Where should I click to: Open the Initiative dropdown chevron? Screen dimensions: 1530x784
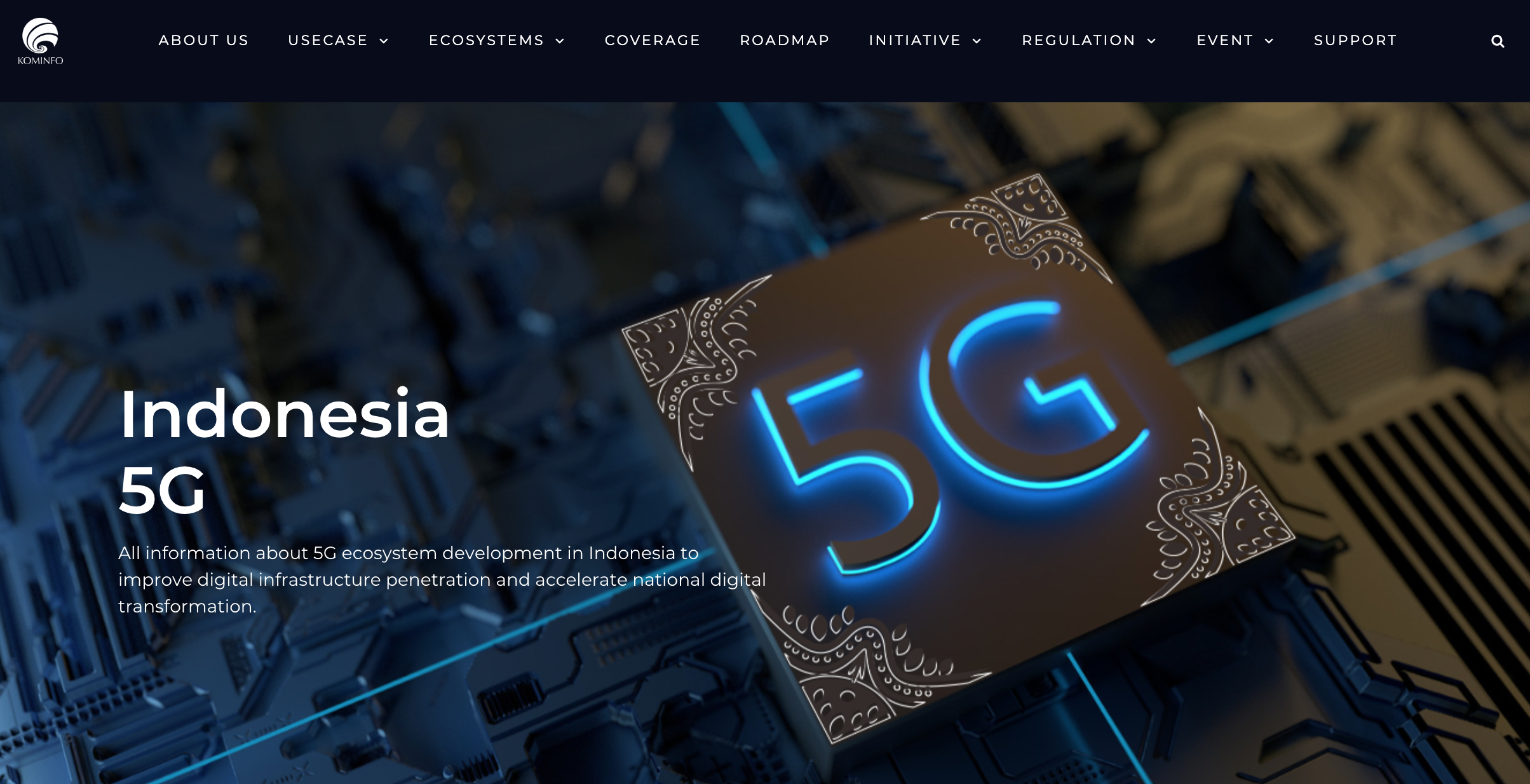tap(977, 41)
